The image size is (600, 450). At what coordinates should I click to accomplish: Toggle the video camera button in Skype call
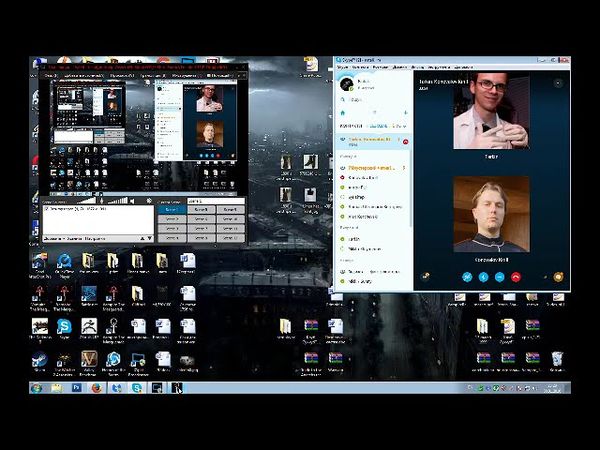[465, 277]
